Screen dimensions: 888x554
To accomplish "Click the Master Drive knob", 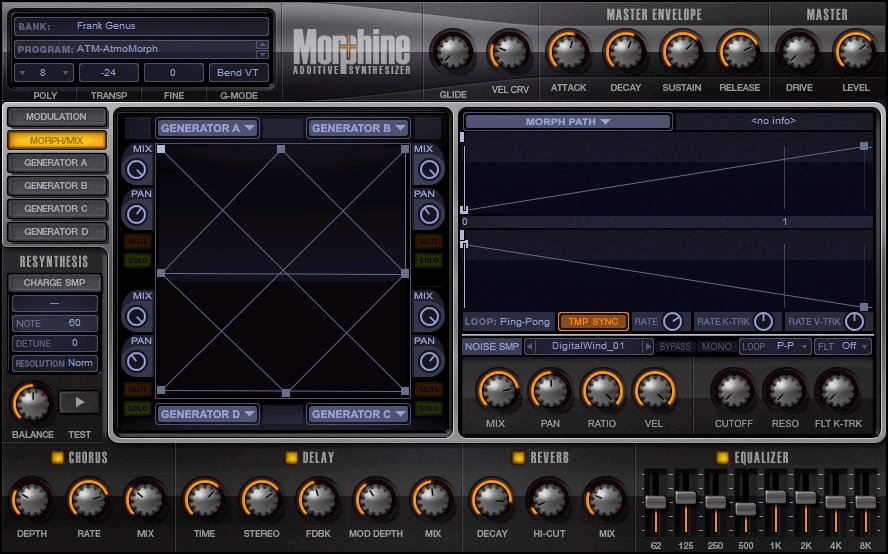I will (x=798, y=51).
